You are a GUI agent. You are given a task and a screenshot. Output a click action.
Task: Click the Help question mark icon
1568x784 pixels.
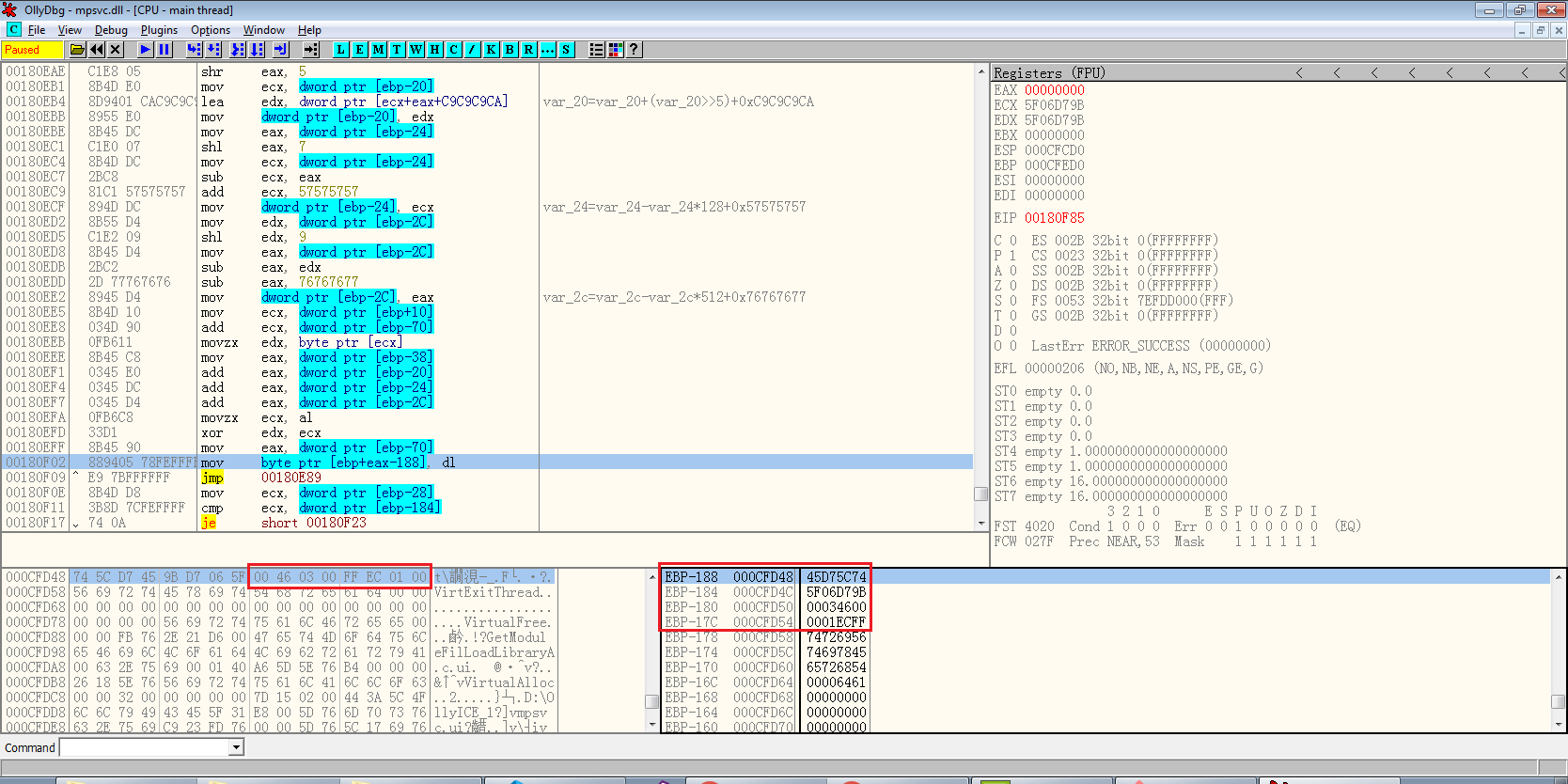(635, 50)
